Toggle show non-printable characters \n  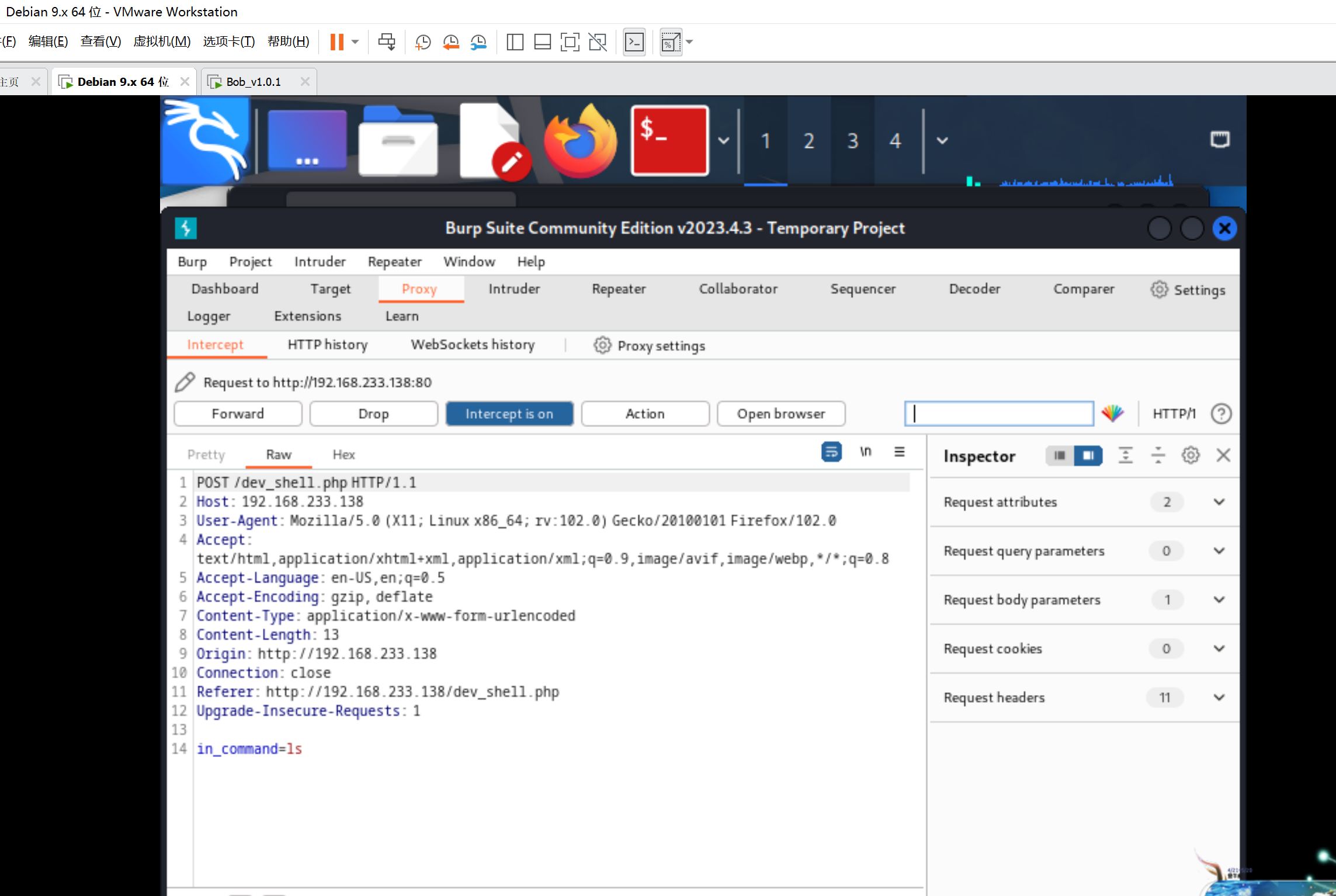[x=865, y=452]
